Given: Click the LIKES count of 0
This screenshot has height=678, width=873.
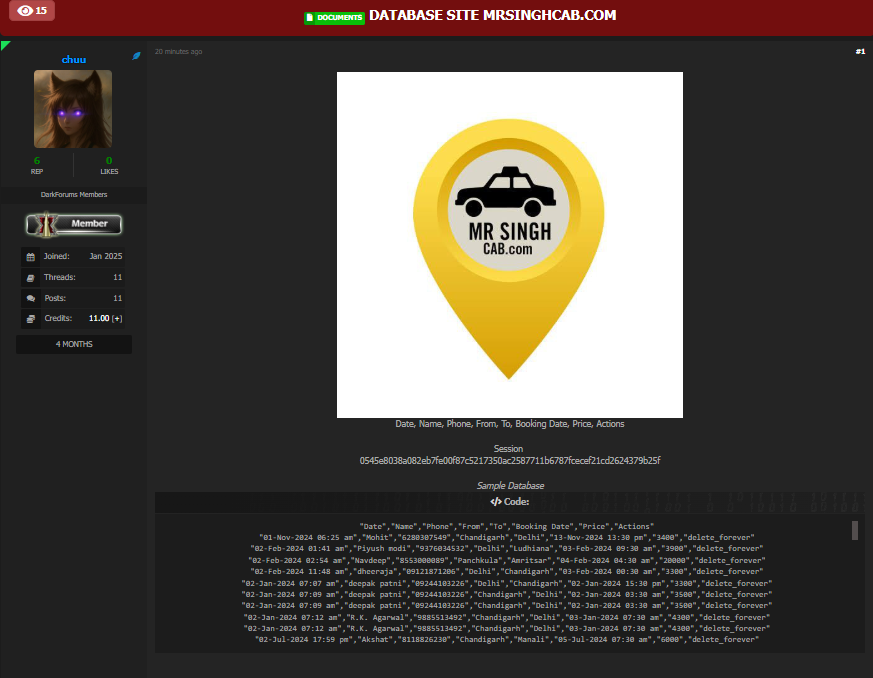Looking at the screenshot, I should tap(109, 160).
